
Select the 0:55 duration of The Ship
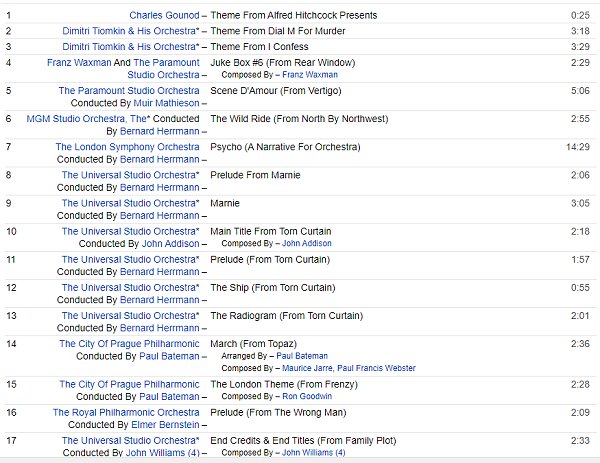pos(580,288)
